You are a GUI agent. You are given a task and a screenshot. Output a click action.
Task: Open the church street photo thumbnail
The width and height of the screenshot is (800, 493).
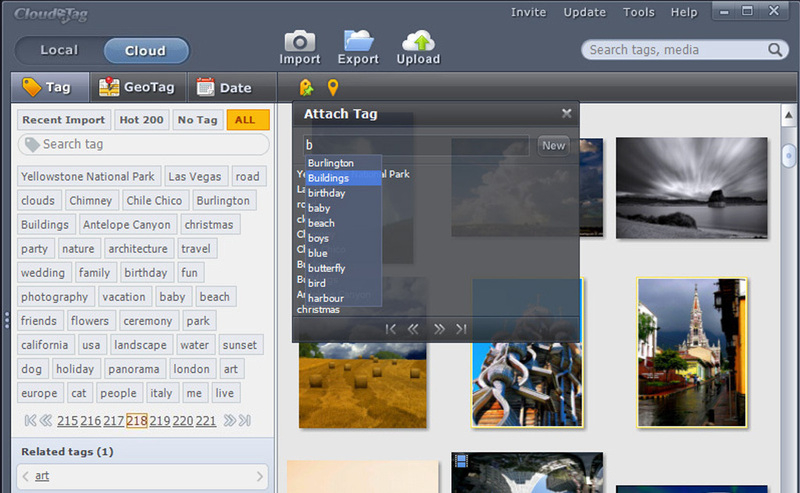coord(691,353)
